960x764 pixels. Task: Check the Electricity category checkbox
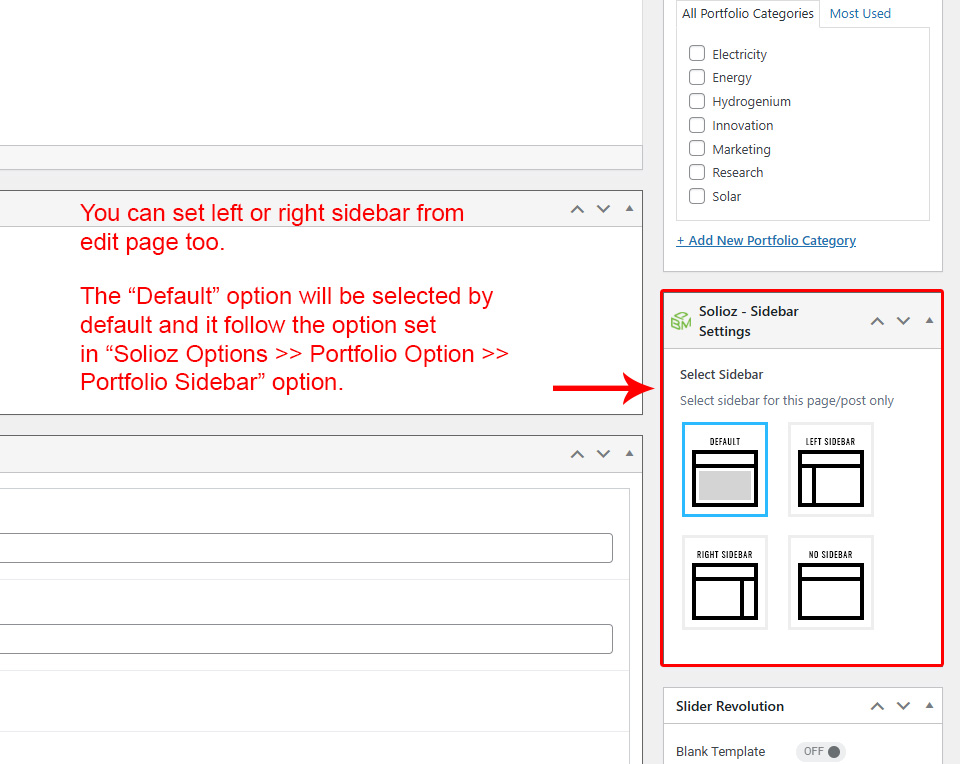tap(697, 54)
